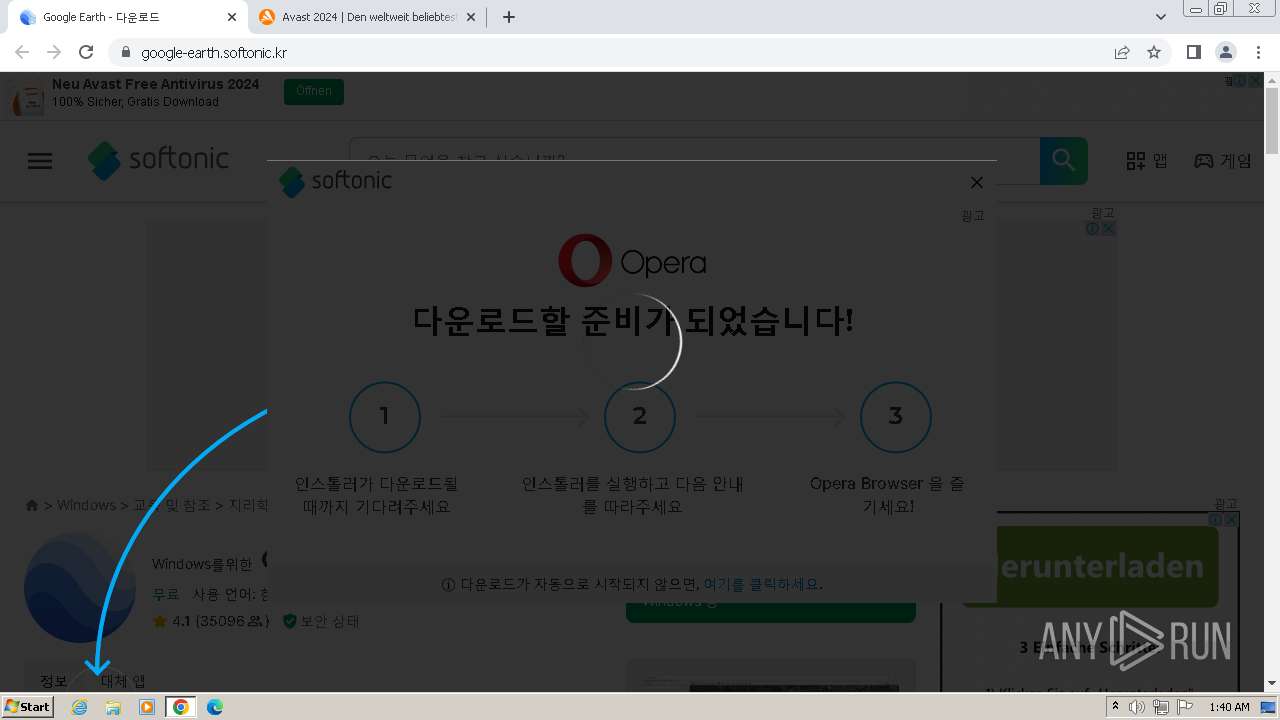Open the Games section in the header
Screen dimensions: 1280x720
coord(1223,160)
